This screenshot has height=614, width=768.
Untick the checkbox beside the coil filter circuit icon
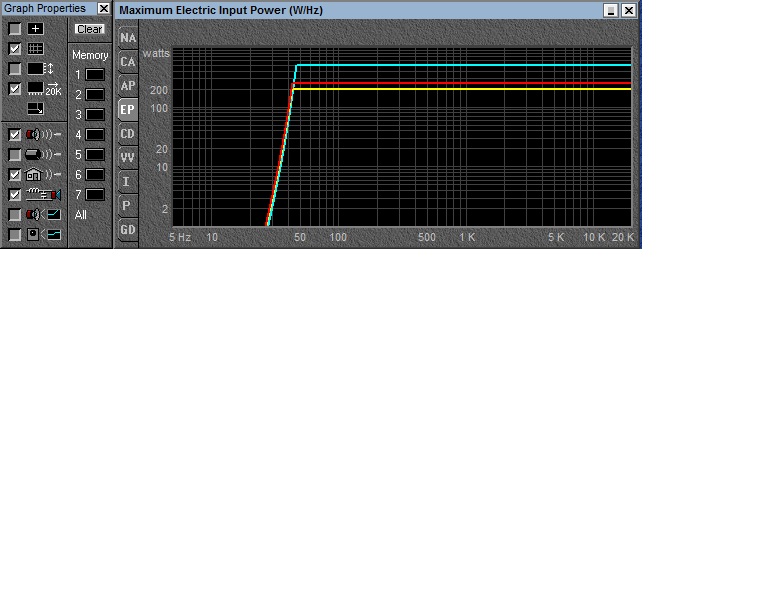click(x=15, y=195)
